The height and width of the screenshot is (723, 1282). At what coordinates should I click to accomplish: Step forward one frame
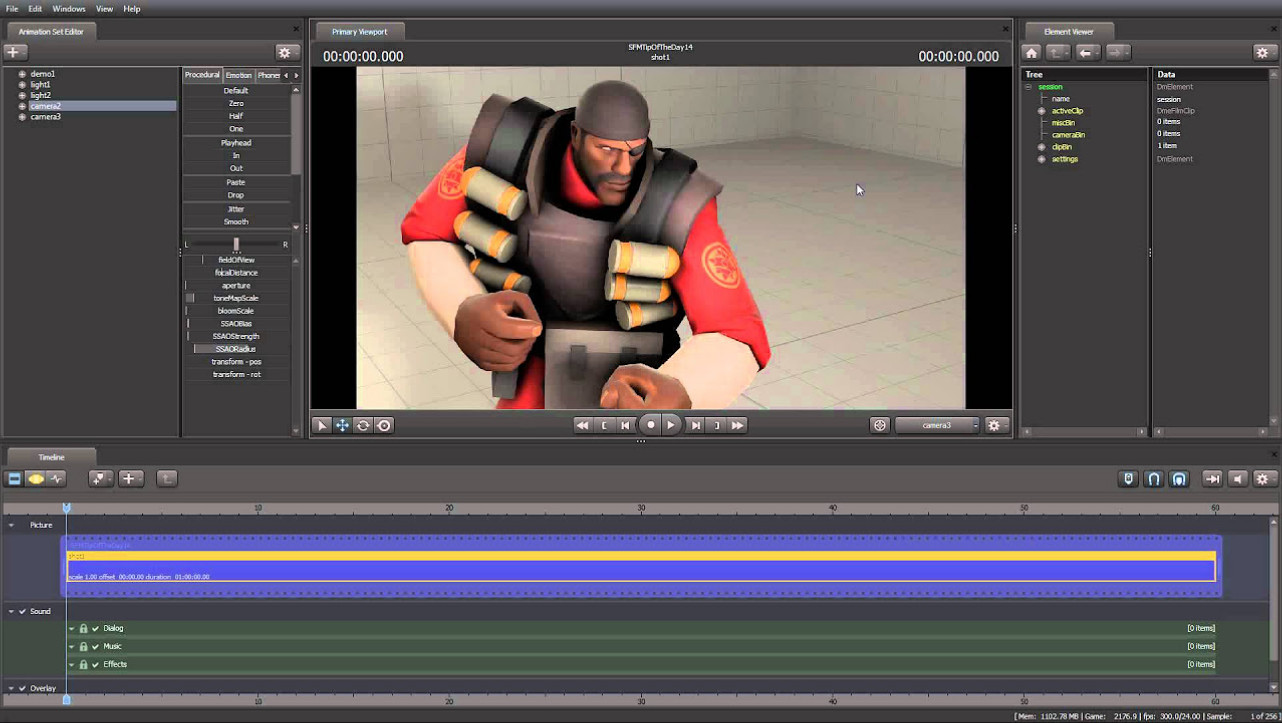coord(696,425)
